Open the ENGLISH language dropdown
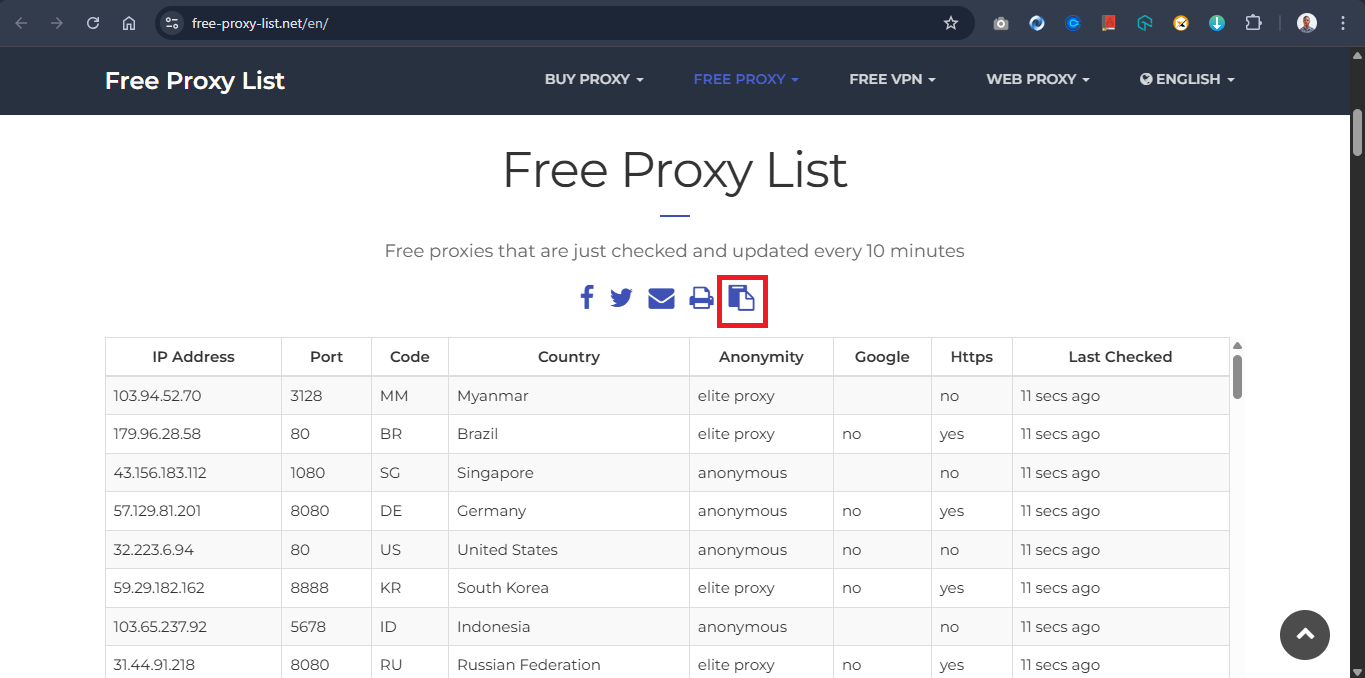The image size is (1365, 678). point(1186,79)
